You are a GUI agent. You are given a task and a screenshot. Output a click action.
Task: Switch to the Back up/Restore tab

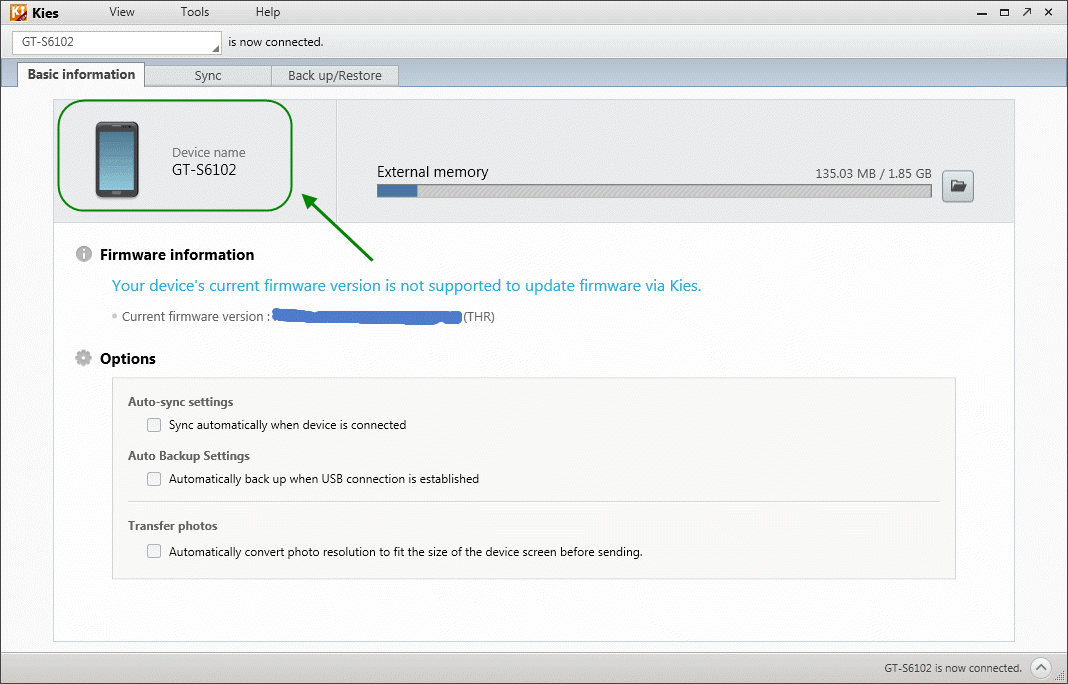point(334,76)
